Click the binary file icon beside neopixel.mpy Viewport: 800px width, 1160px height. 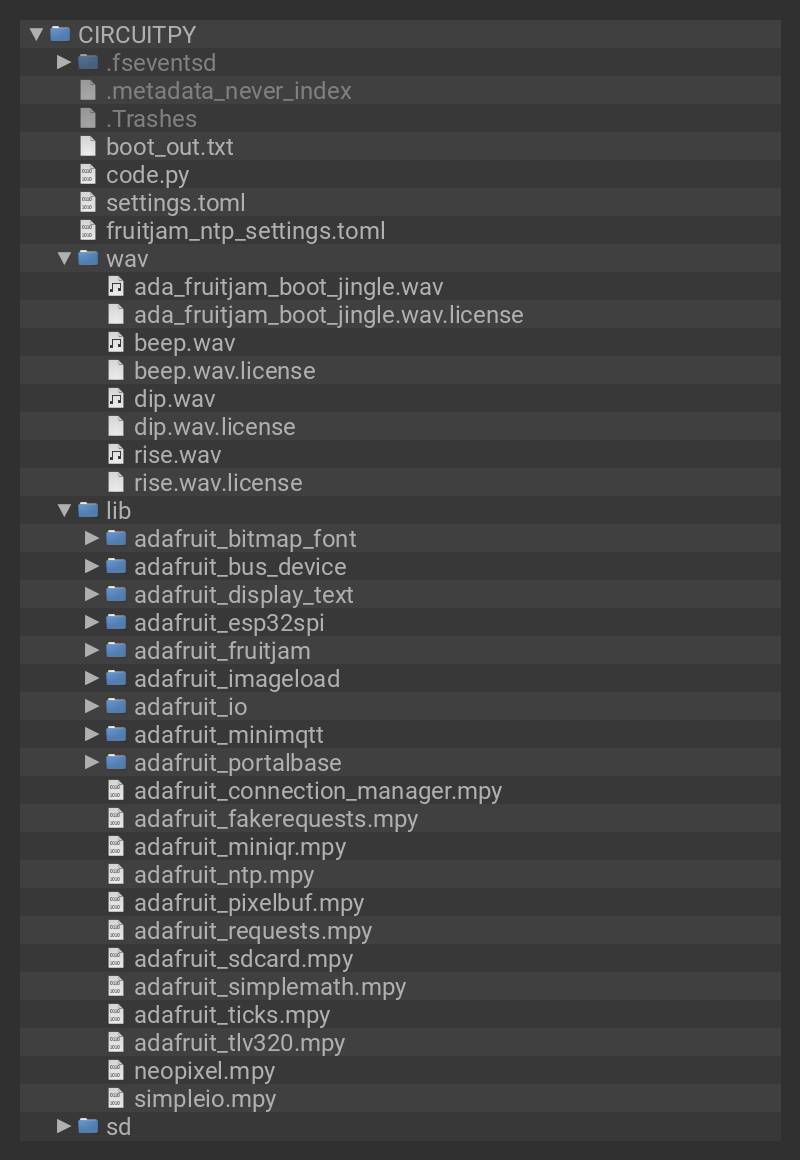(116, 1071)
